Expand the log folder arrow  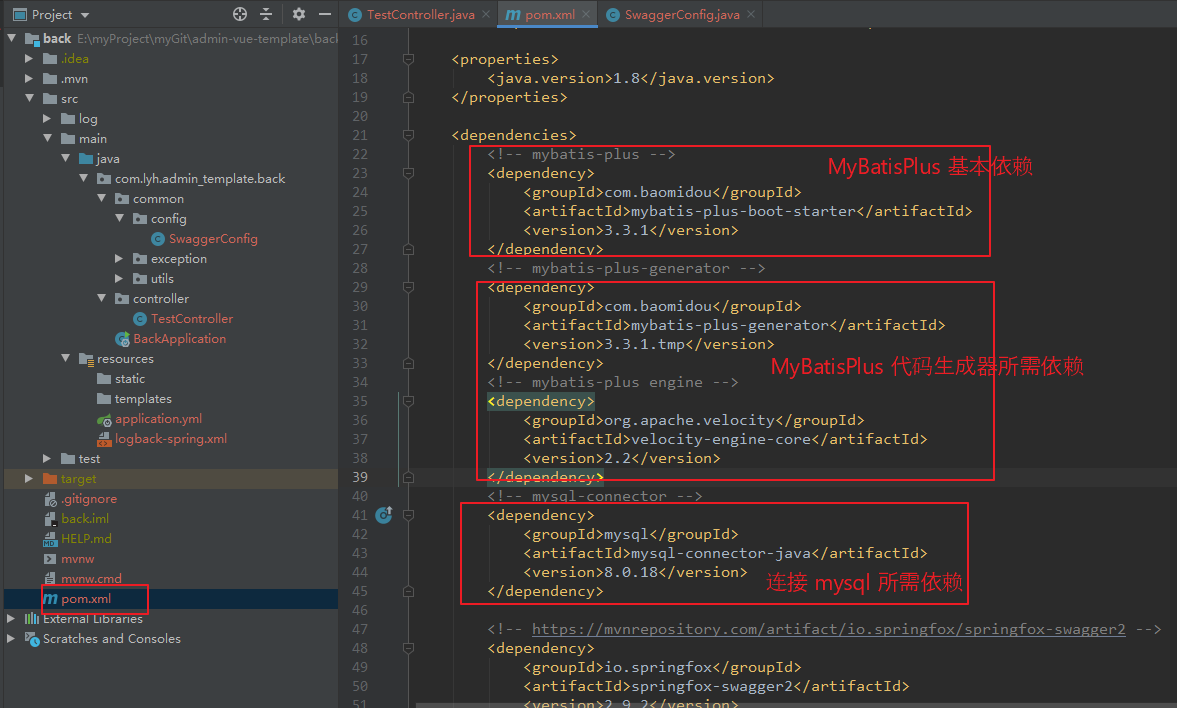pyautogui.click(x=47, y=118)
